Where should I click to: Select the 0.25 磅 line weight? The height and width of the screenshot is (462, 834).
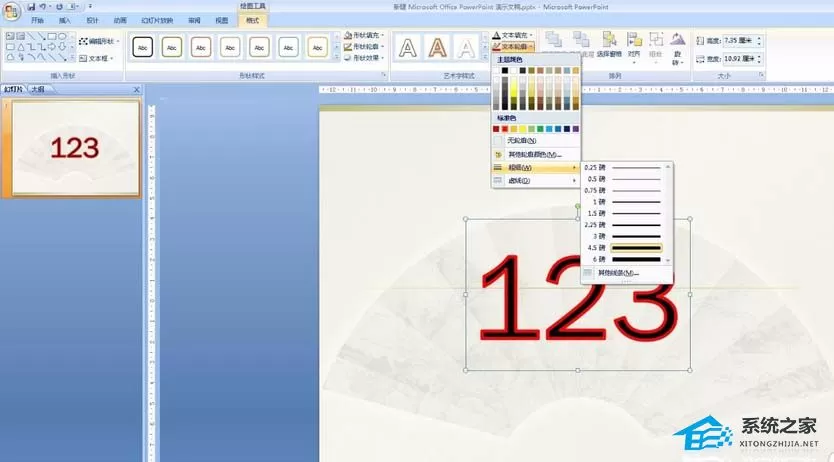pyautogui.click(x=623, y=167)
